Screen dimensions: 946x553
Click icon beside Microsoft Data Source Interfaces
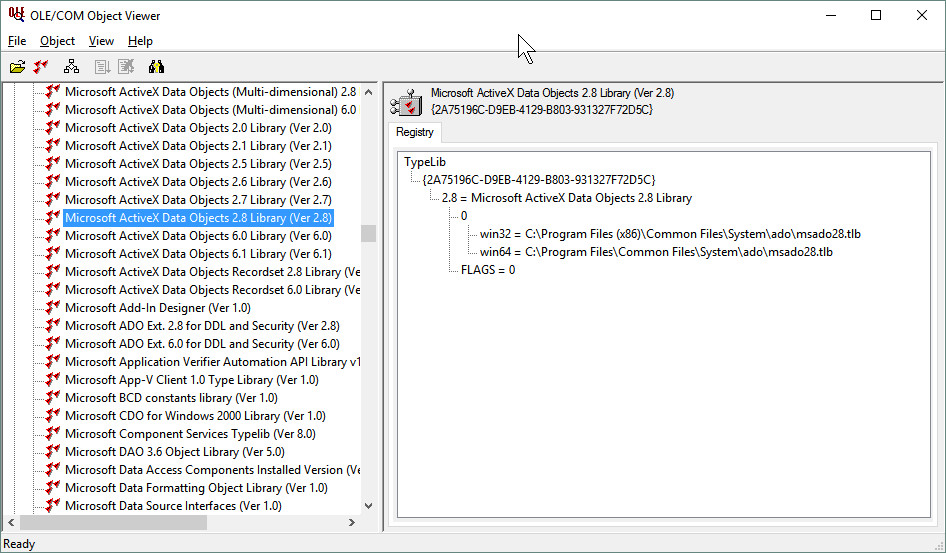coord(53,505)
